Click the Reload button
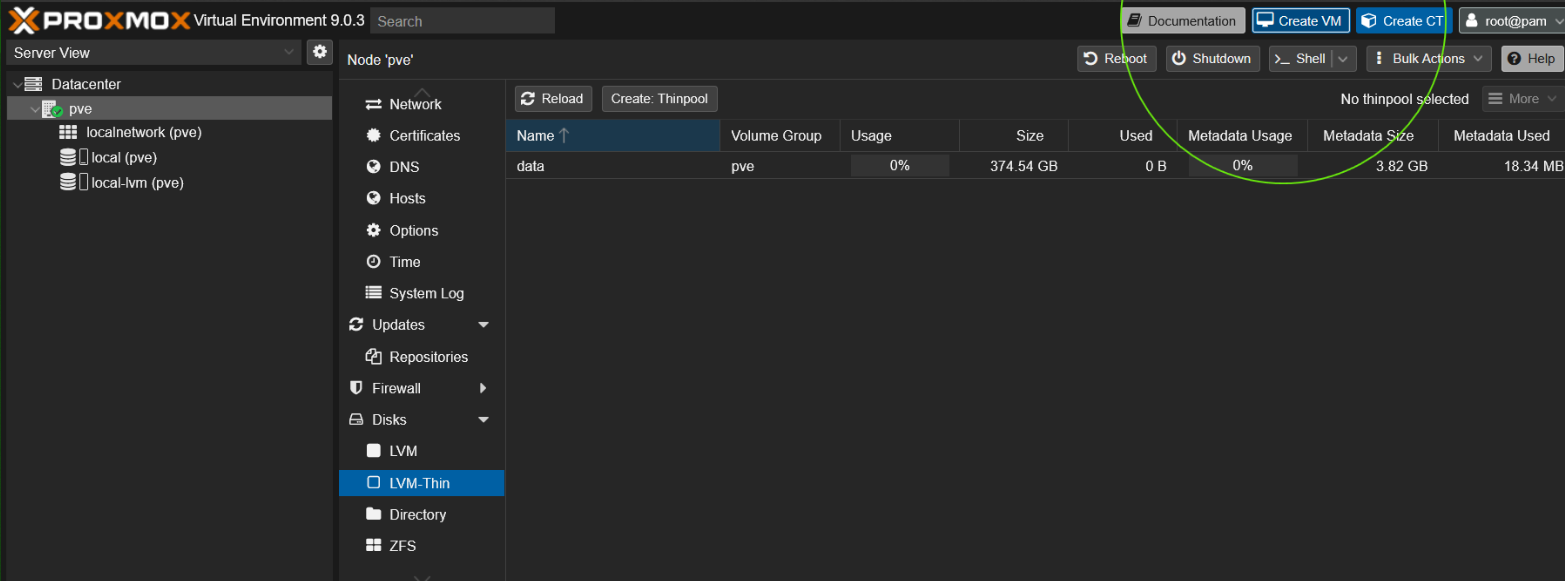The height and width of the screenshot is (581, 1565). [x=553, y=99]
